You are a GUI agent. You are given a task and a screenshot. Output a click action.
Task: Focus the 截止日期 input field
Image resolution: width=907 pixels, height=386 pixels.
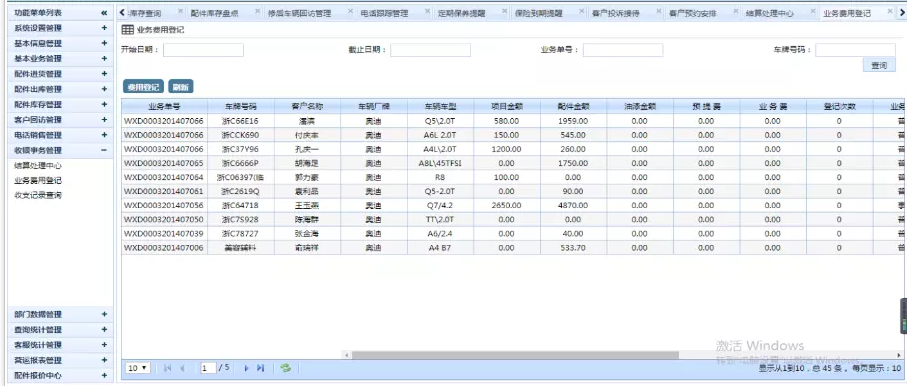[x=430, y=50]
